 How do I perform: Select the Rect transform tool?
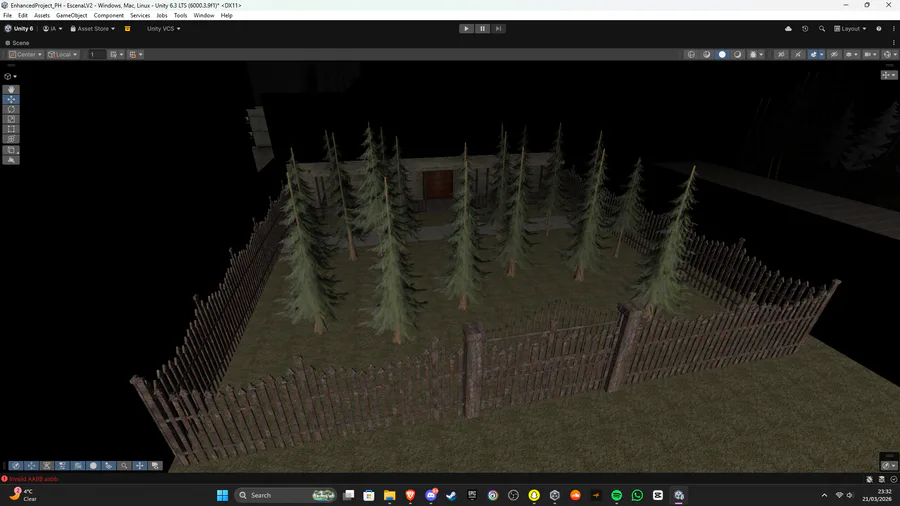[x=11, y=129]
